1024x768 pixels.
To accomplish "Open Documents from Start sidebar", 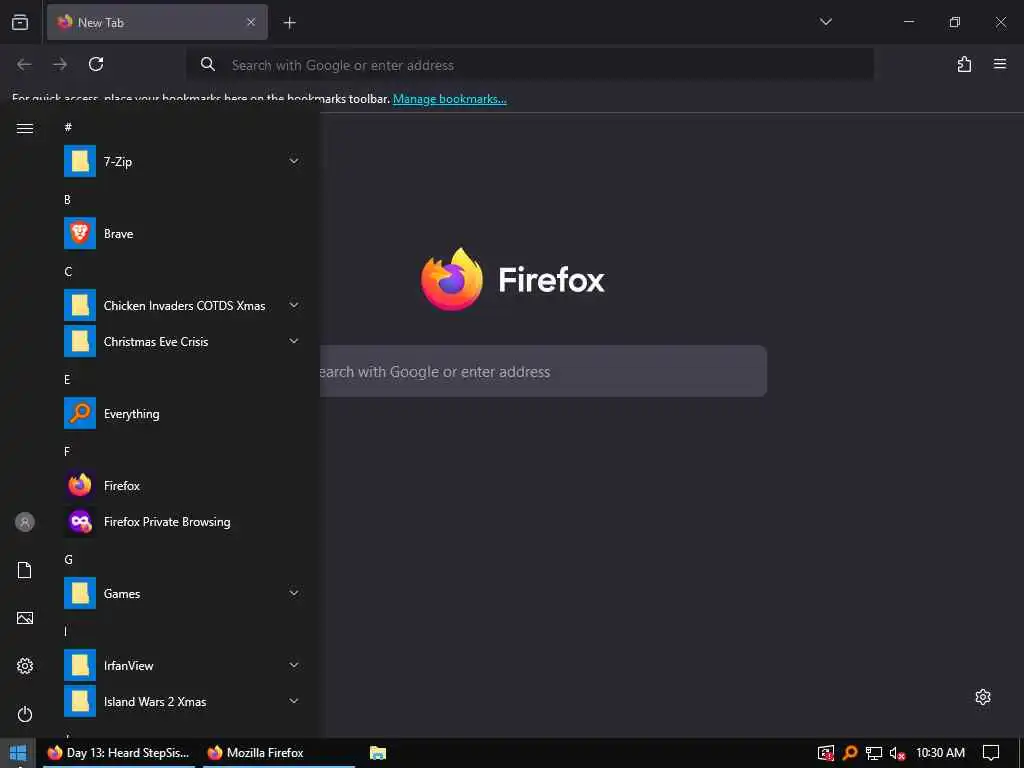I will click(25, 570).
